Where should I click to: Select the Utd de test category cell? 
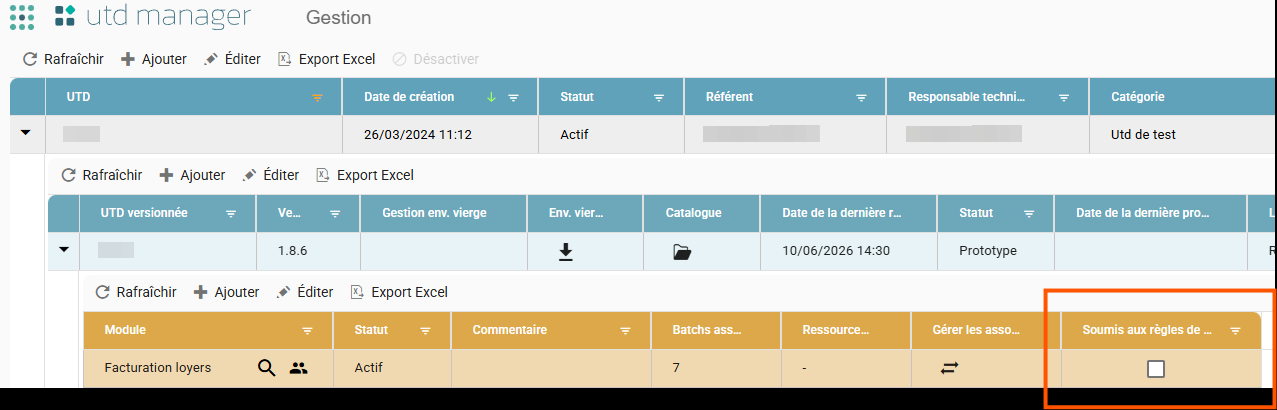(1183, 134)
